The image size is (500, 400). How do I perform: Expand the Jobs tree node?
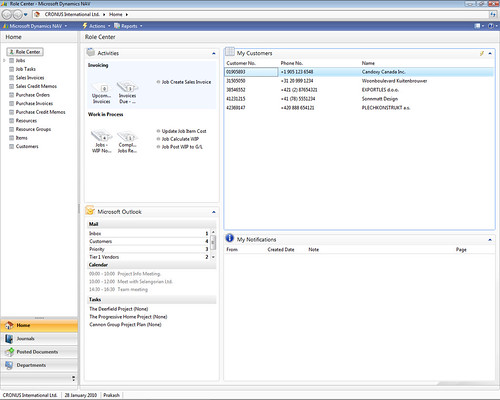click(4, 61)
